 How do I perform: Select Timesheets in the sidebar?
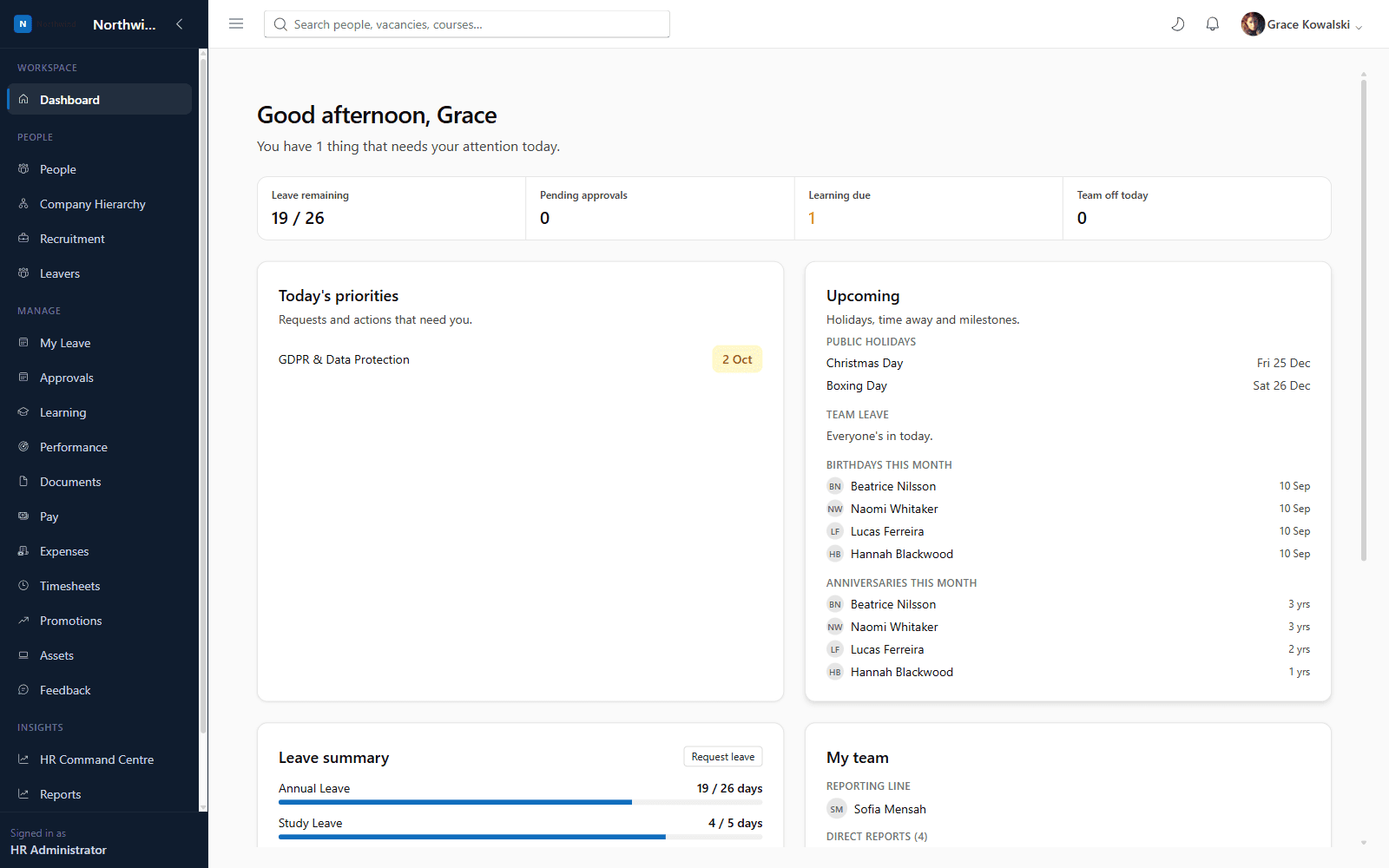[99, 586]
